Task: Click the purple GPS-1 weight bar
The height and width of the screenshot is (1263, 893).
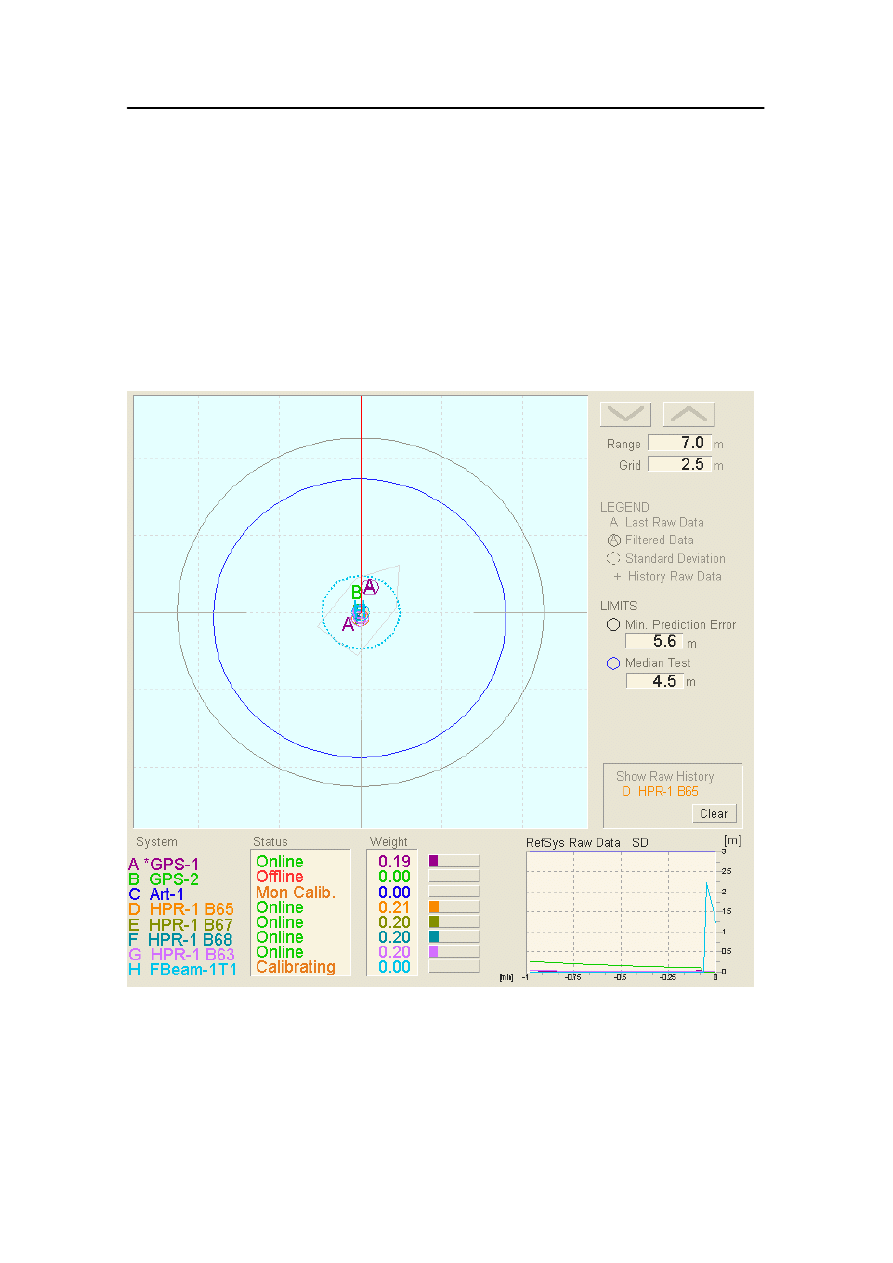Action: [453, 861]
